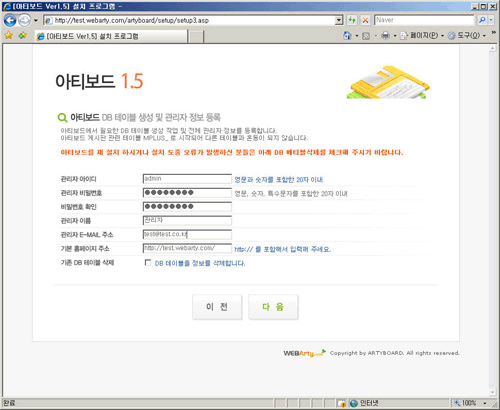Click the 완료 status bar text

tap(9, 403)
